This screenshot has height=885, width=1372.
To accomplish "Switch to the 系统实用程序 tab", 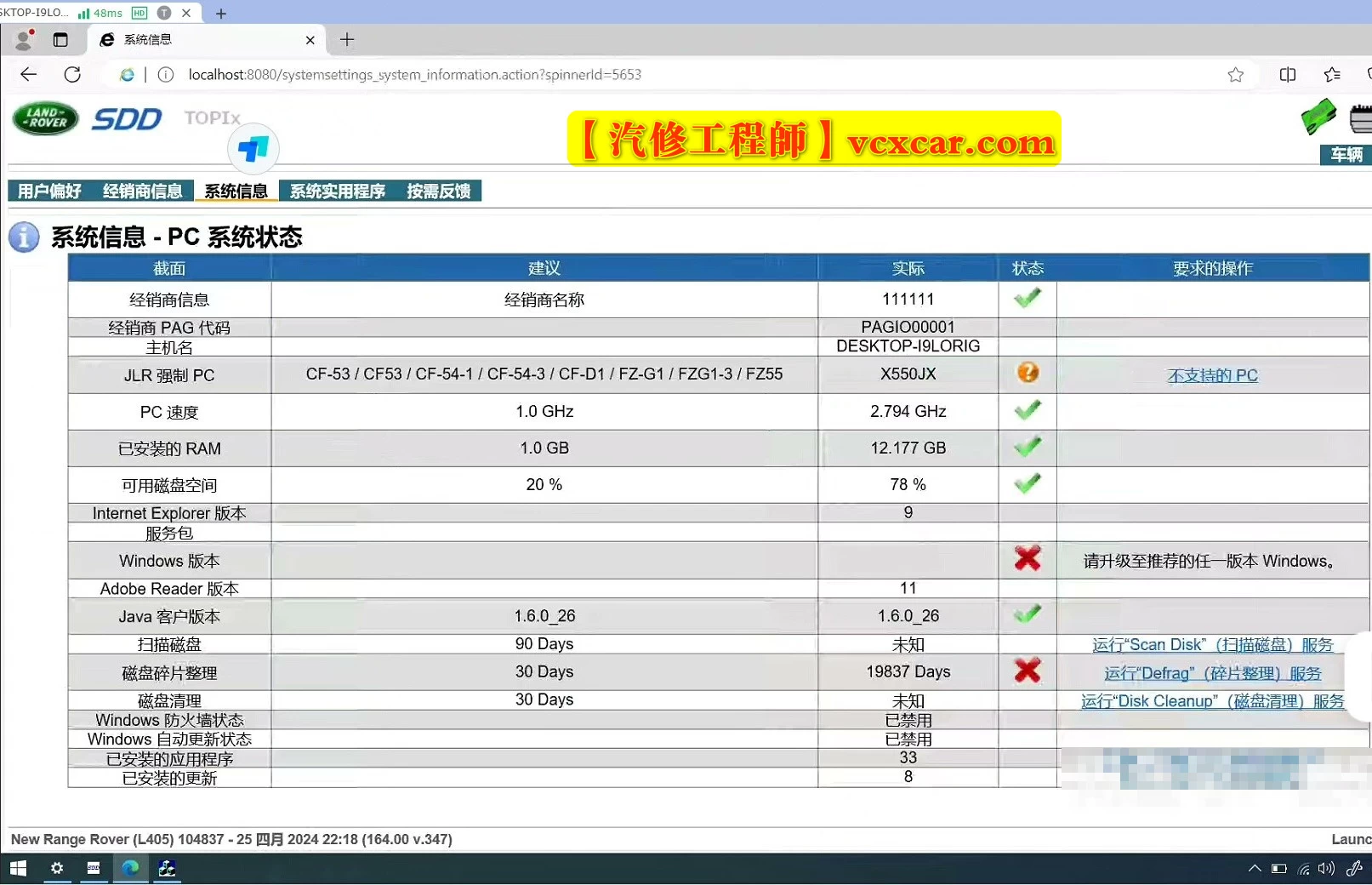I will pos(335,191).
